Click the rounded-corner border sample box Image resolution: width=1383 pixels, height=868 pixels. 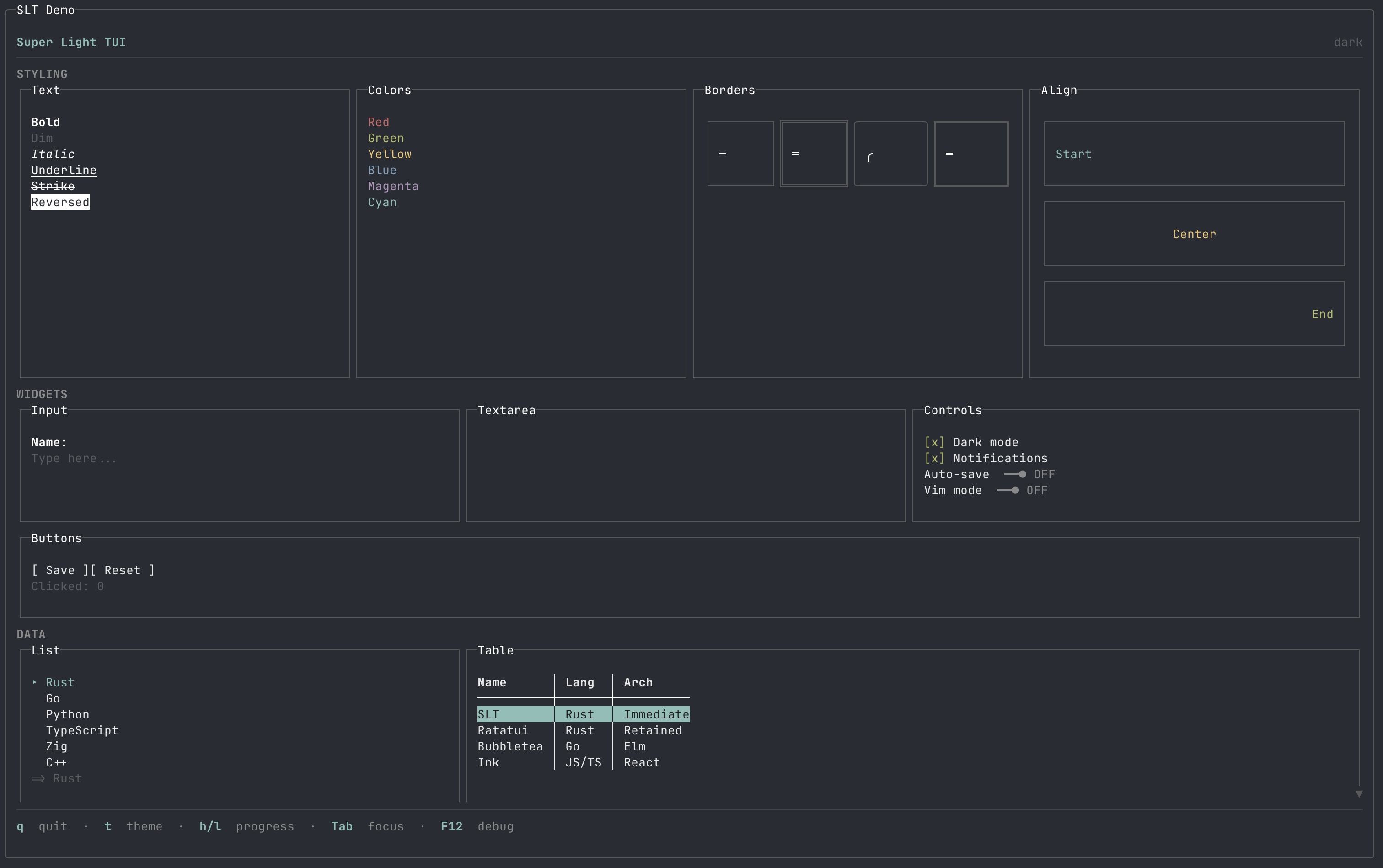point(890,153)
